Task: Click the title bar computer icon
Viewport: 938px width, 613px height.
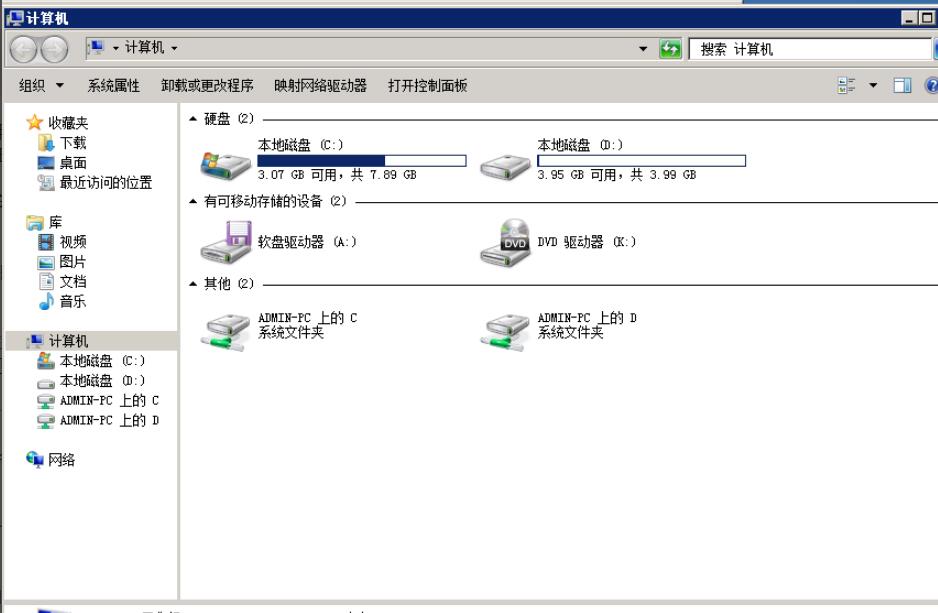Action: [x=14, y=19]
